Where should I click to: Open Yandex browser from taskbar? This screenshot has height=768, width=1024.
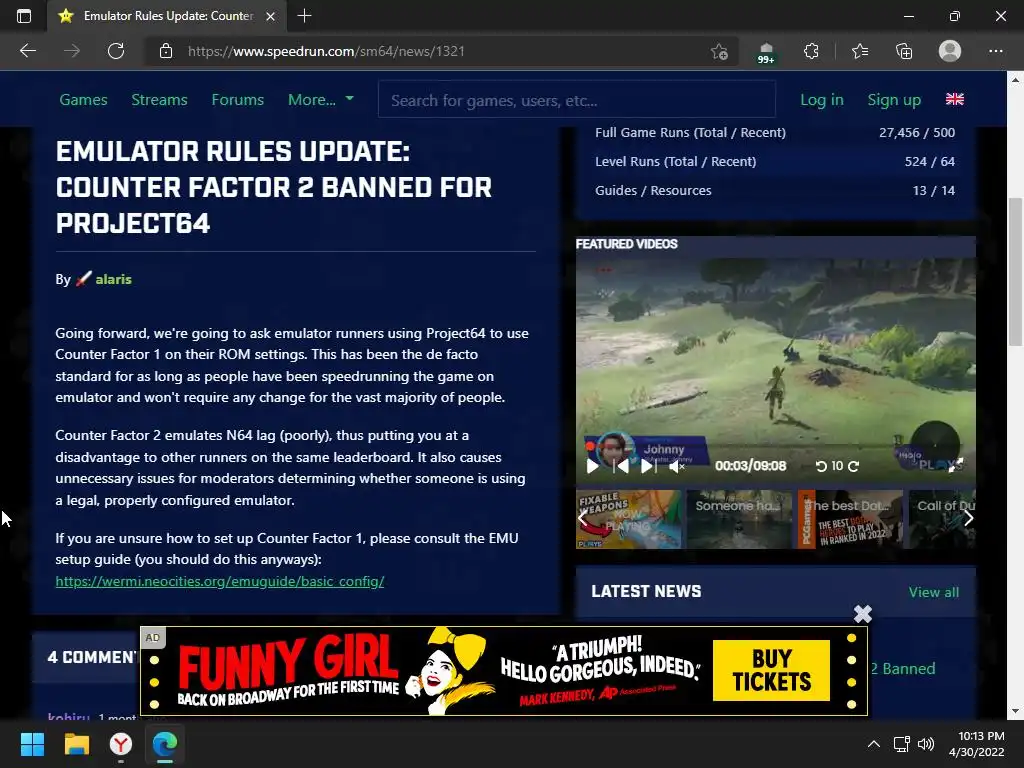tap(121, 744)
